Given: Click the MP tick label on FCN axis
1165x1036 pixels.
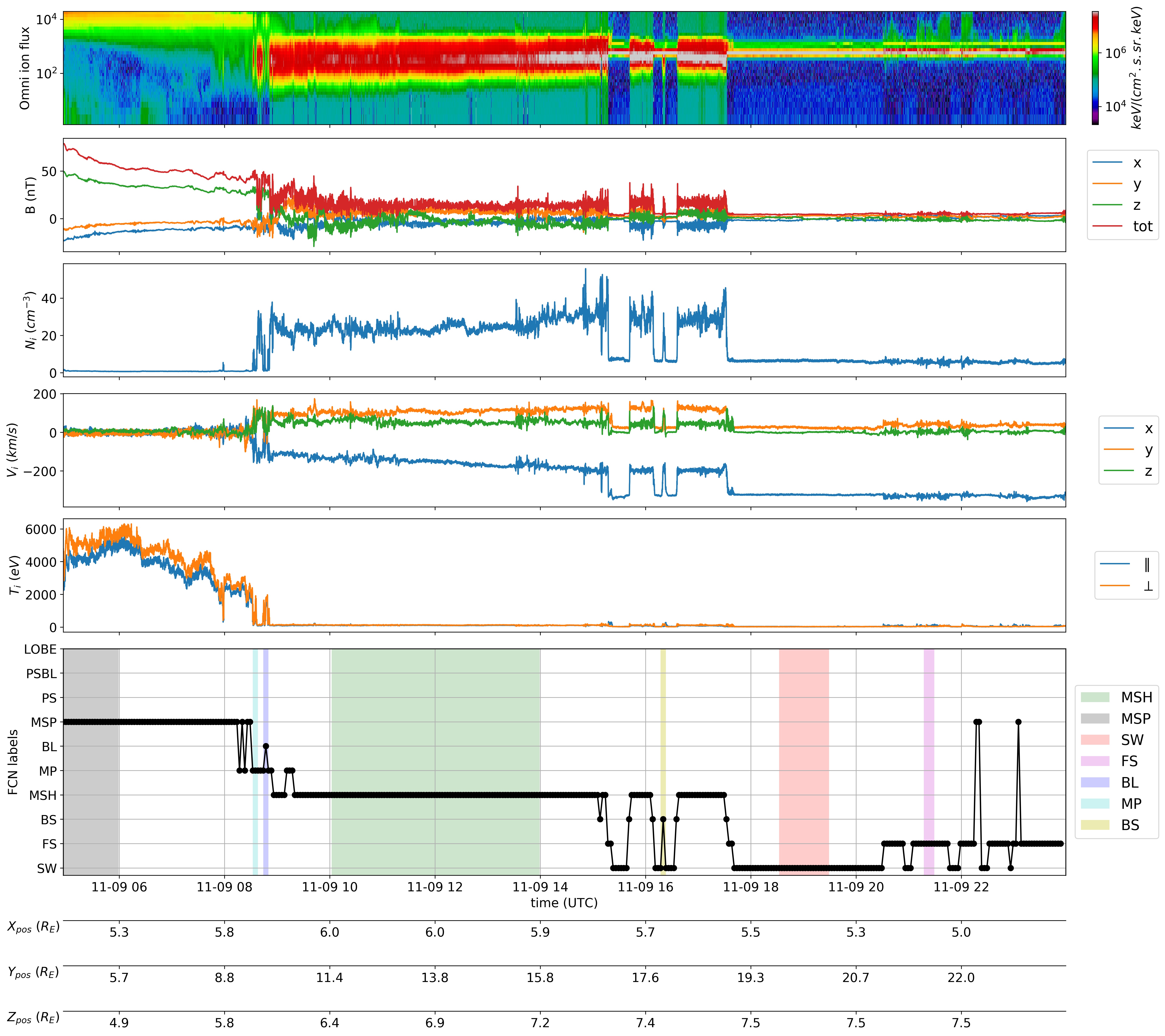Looking at the screenshot, I should click(x=48, y=771).
